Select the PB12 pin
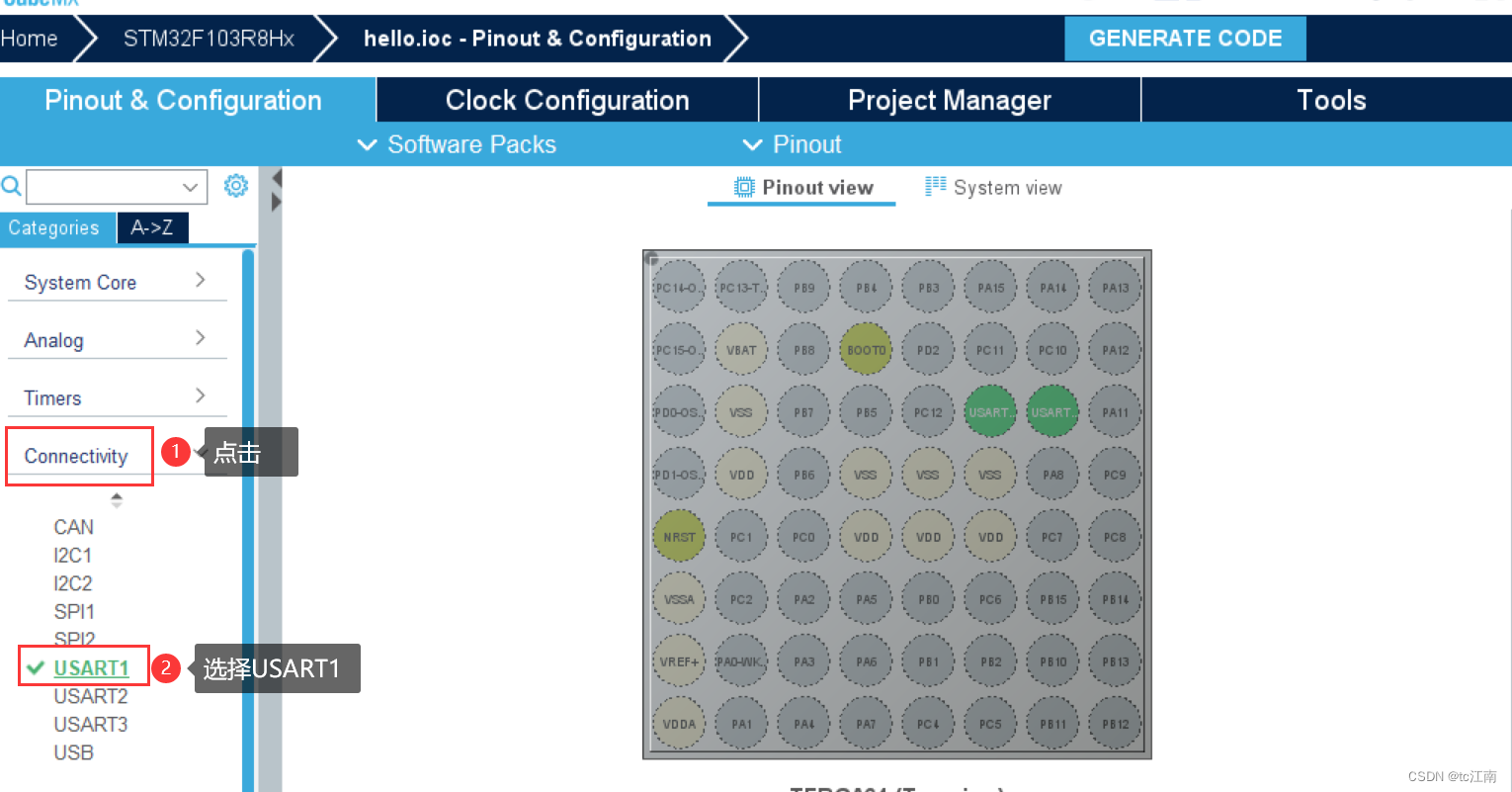 coord(1115,724)
